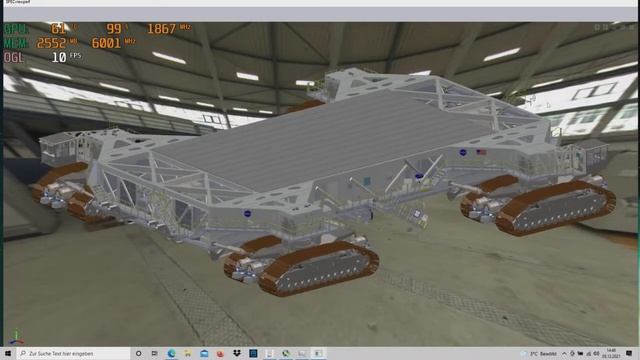Image resolution: width=640 pixels, height=360 pixels.
Task: Click the OGL '10 FPS' counter
Action: (66, 57)
